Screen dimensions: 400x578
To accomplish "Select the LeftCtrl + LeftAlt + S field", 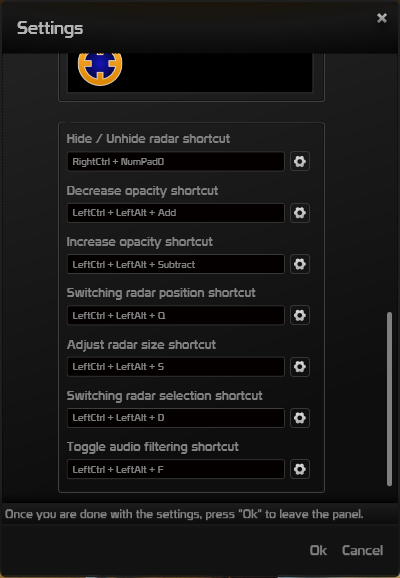I will 176,366.
